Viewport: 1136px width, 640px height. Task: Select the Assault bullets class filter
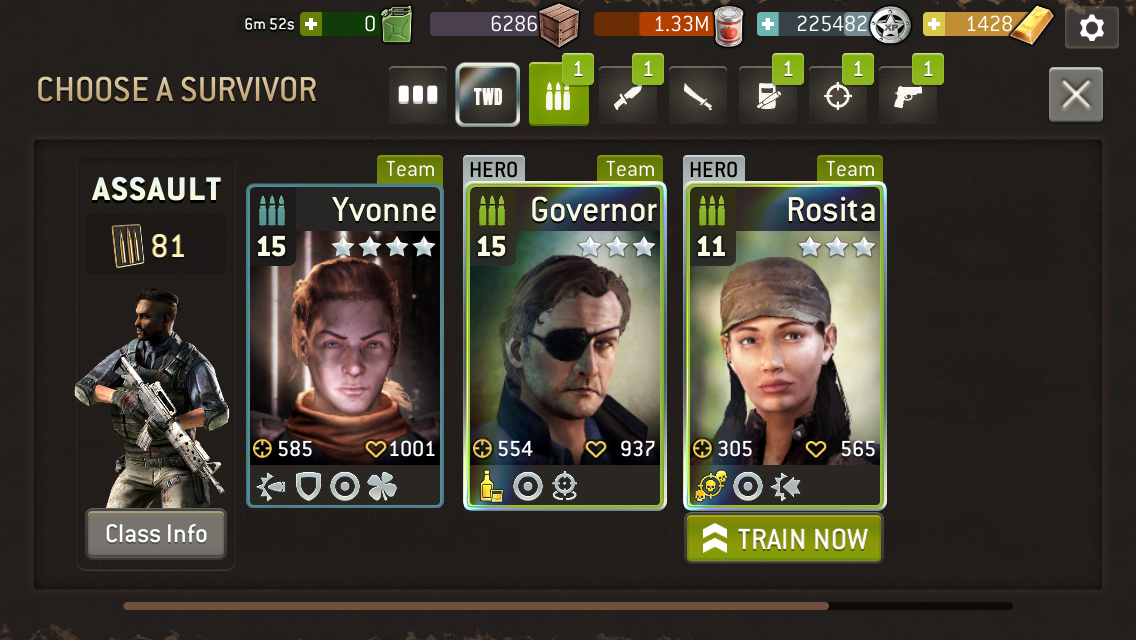click(559, 95)
